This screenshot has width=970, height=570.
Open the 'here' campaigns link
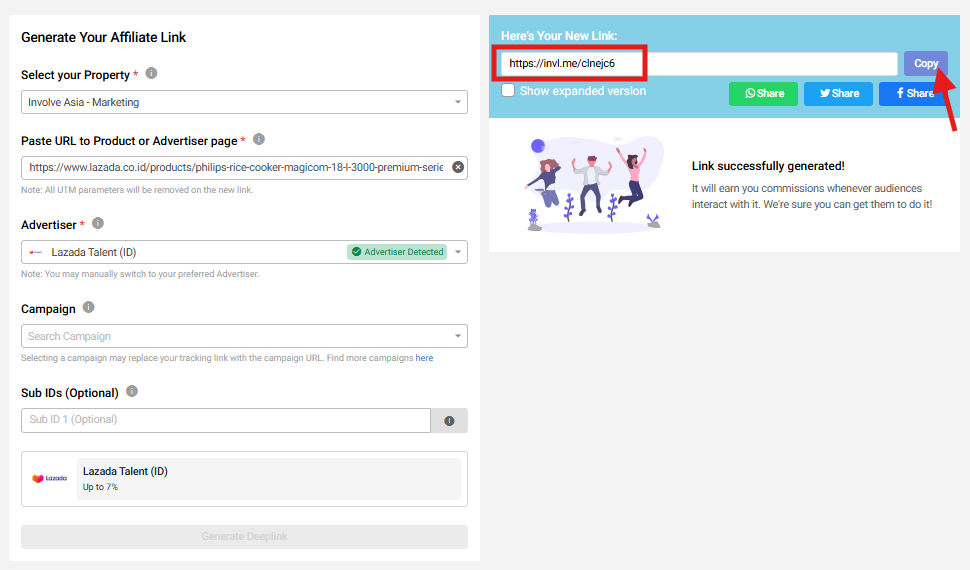point(424,358)
